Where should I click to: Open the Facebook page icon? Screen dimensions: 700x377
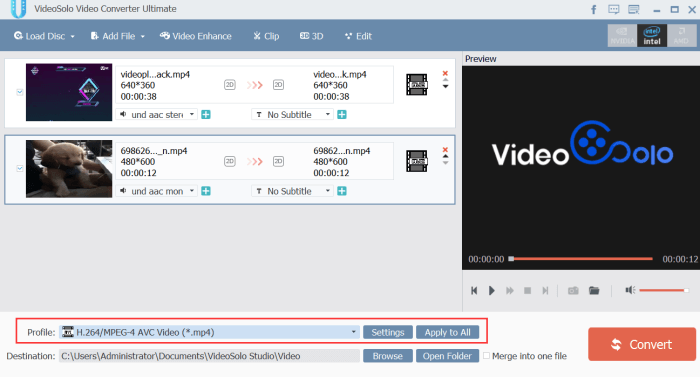point(594,9)
